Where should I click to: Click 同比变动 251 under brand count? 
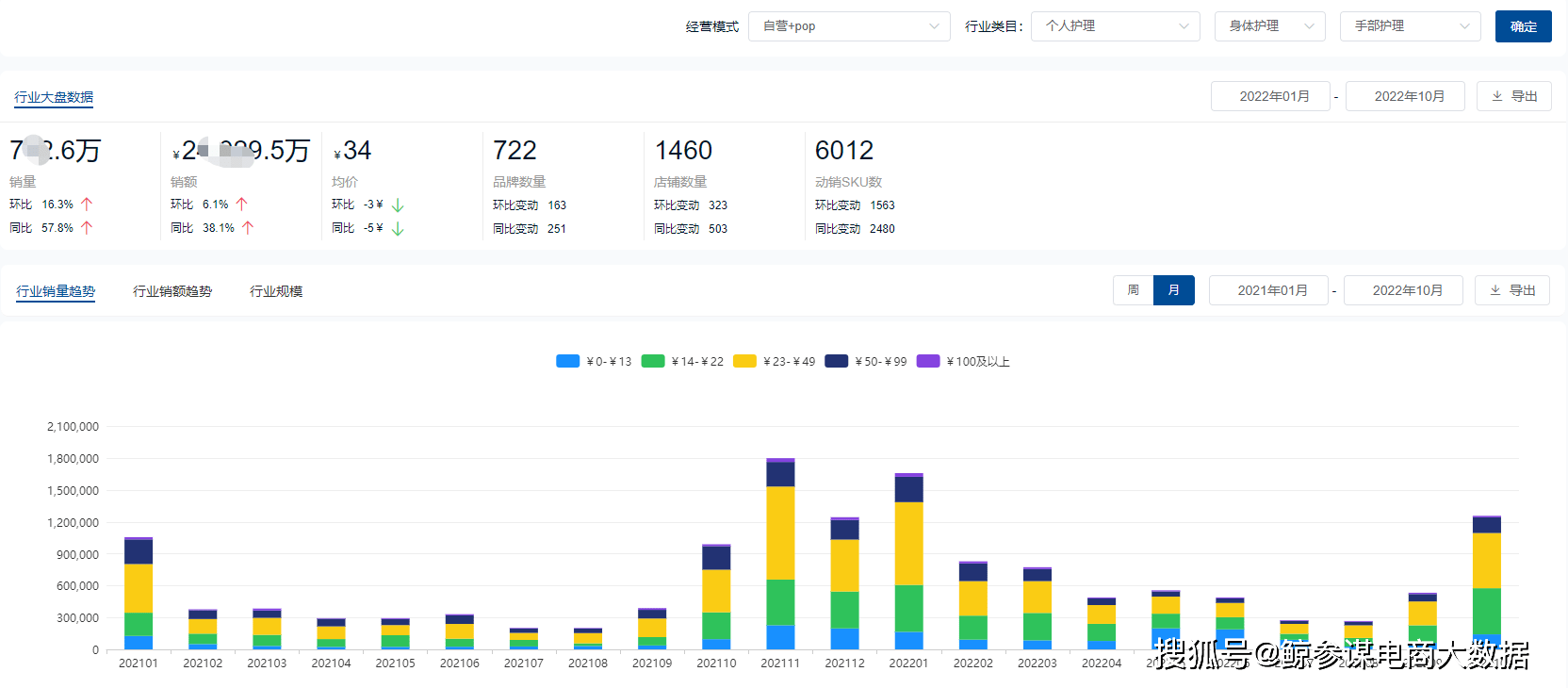530,229
